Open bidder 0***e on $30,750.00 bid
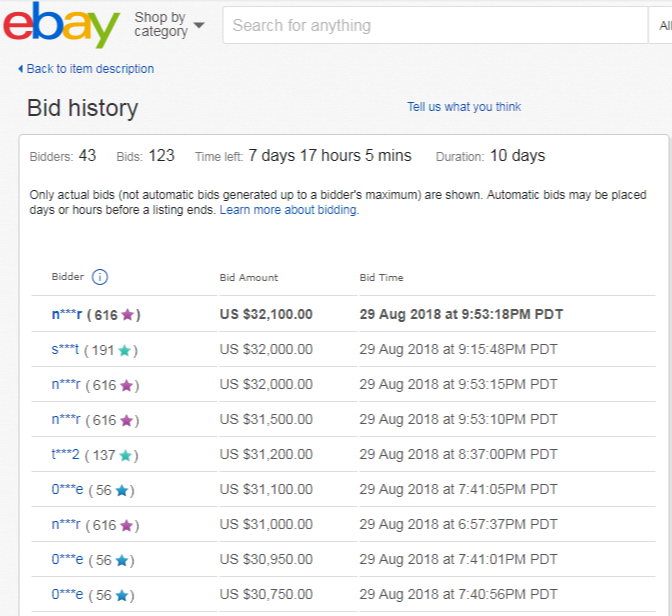The width and height of the screenshot is (672, 616). (x=66, y=595)
